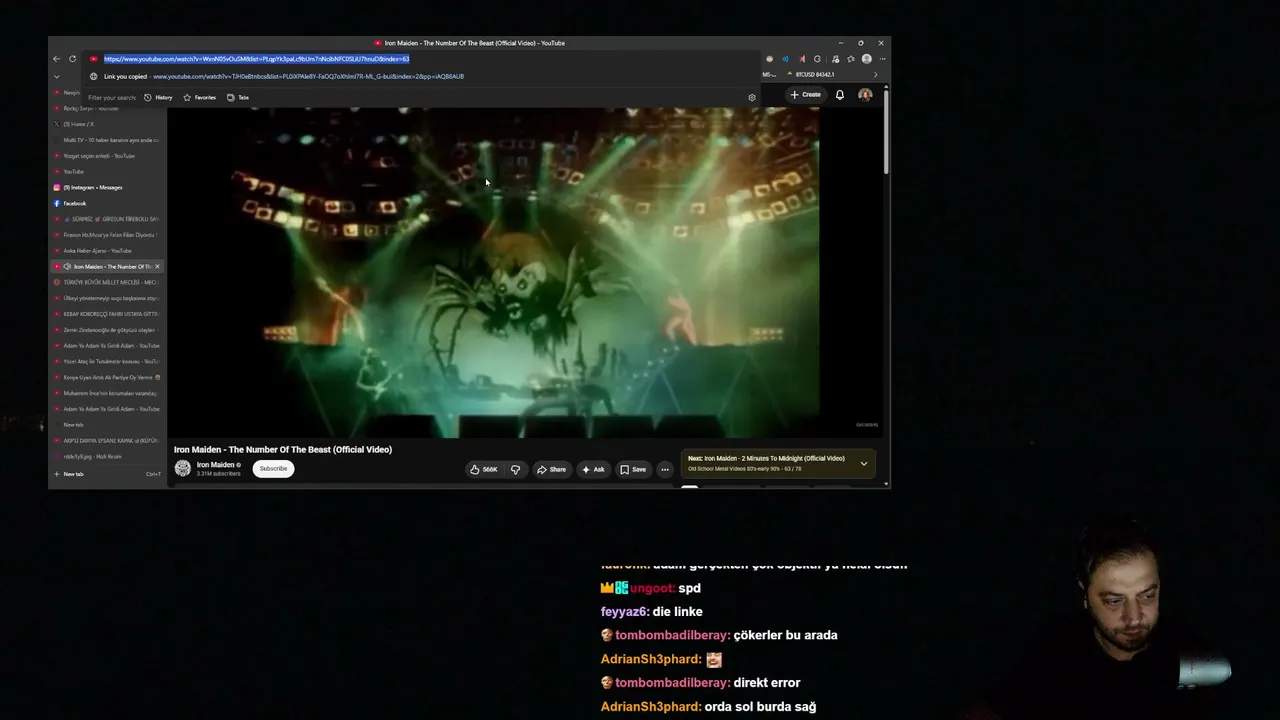Click the read aloud speaker toolbar icon
Image resolution: width=1280 pixels, height=720 pixels.
(785, 59)
